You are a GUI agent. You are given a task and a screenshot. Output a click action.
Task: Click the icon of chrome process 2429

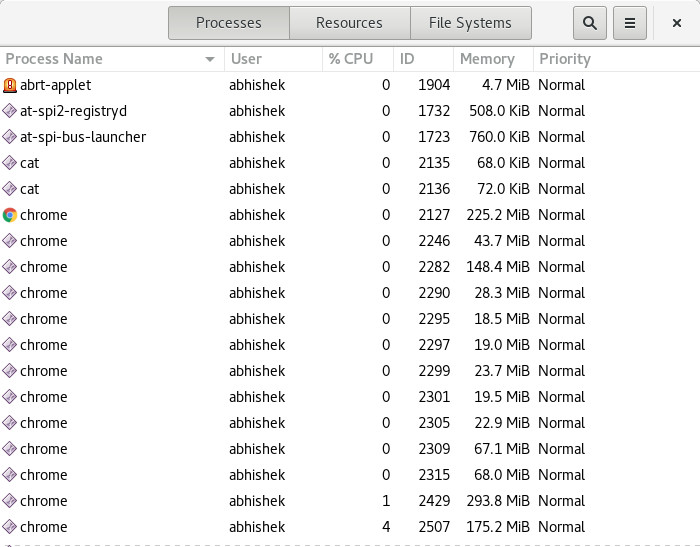coord(10,501)
